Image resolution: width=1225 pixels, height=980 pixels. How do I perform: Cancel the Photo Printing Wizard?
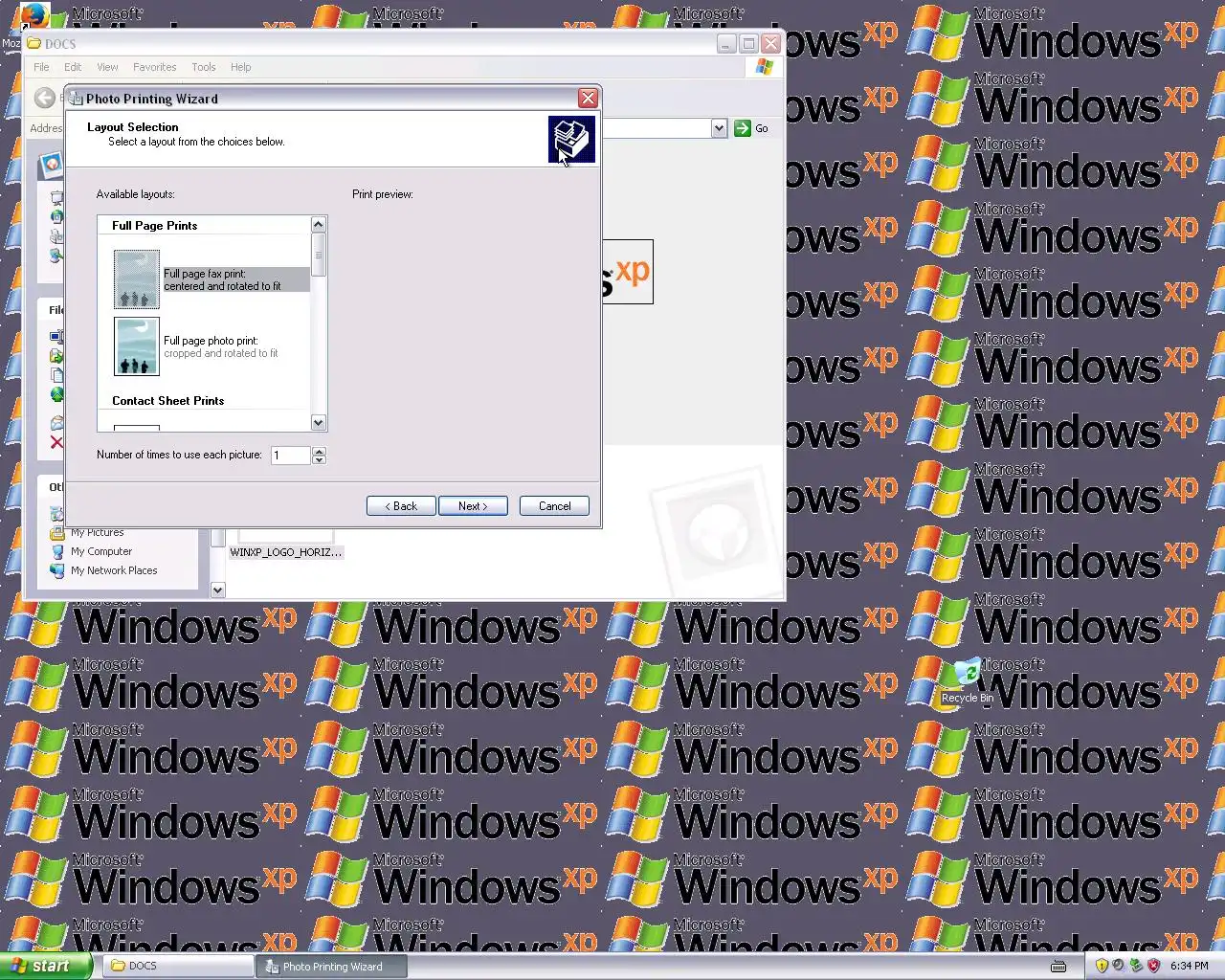point(554,506)
